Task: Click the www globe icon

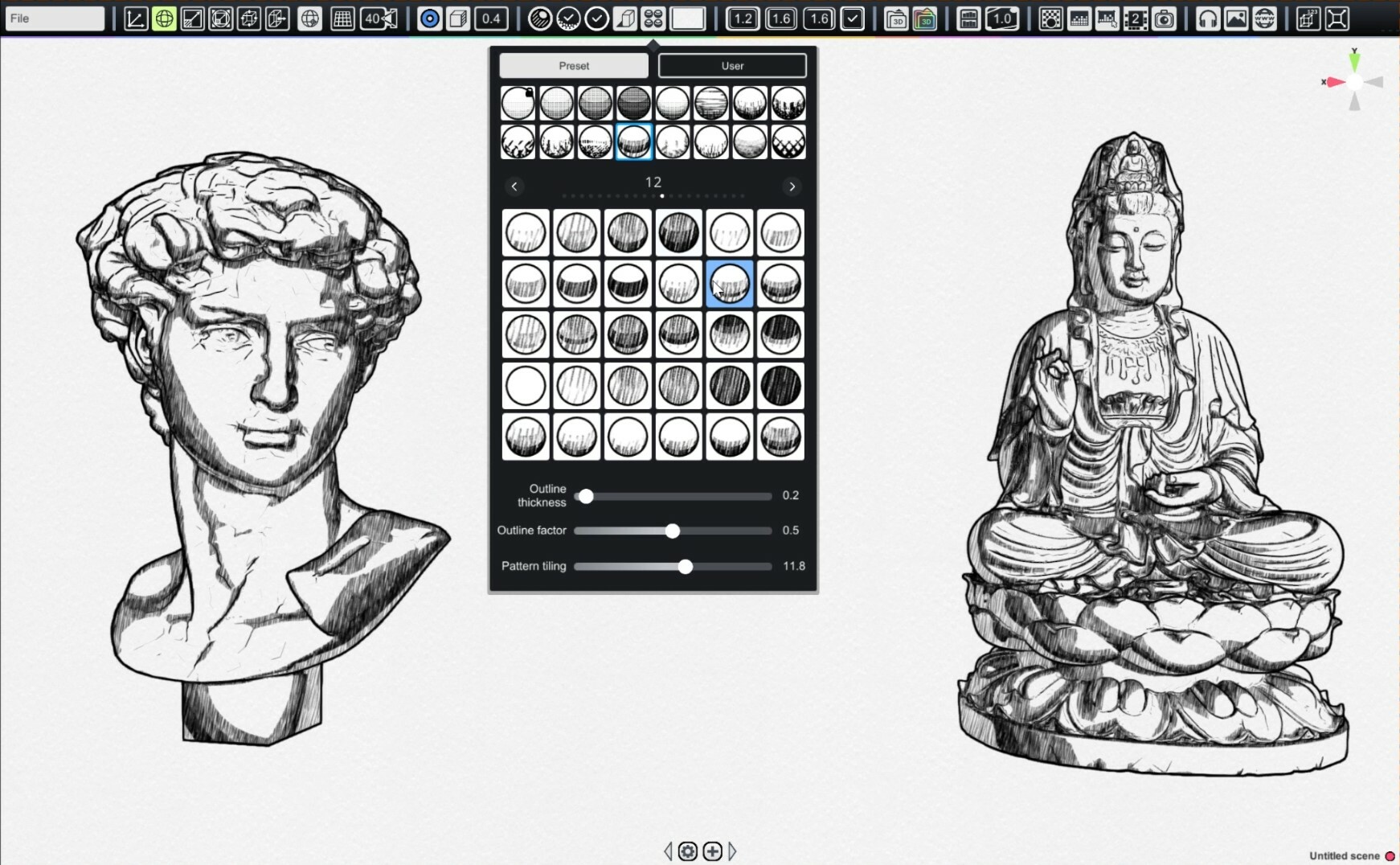Action: [1264, 18]
